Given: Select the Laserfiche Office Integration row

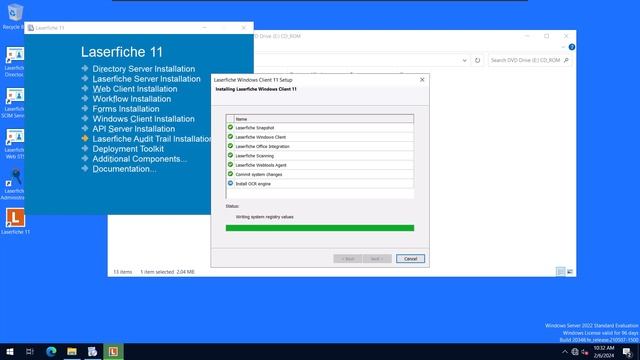Looking at the screenshot, I should point(320,146).
